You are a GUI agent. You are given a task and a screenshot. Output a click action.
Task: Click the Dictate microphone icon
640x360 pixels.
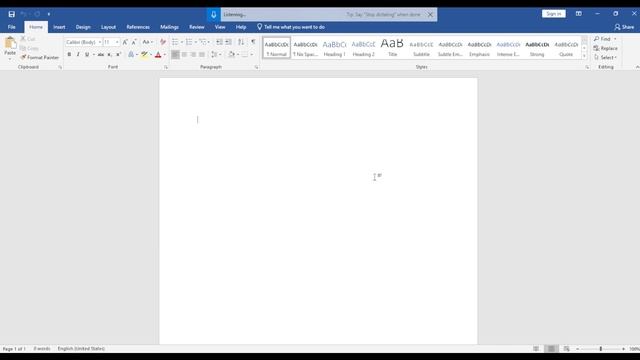click(x=213, y=15)
